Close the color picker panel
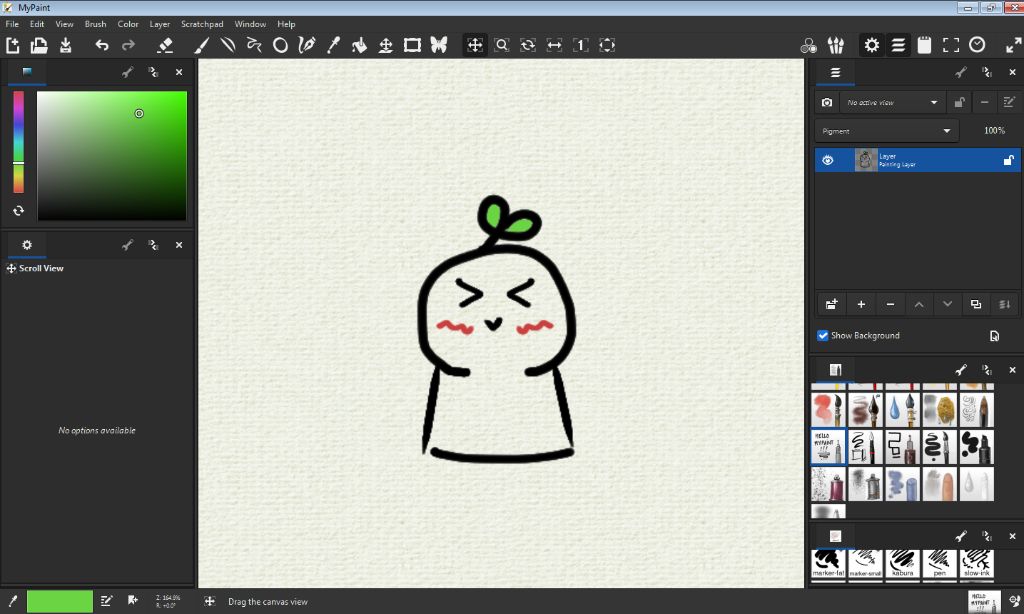1024x614 pixels. (179, 73)
